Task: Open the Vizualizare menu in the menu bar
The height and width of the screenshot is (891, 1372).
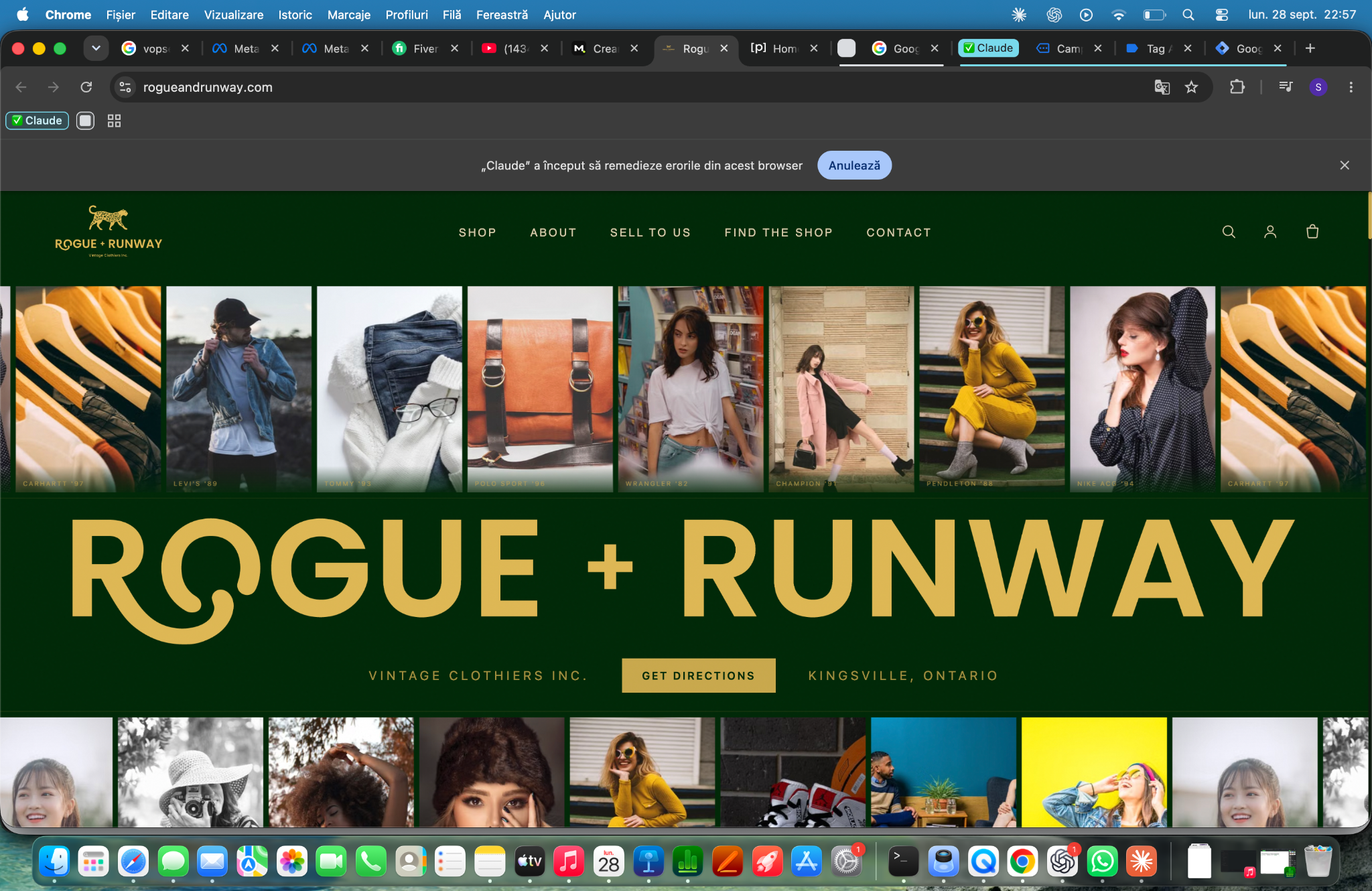Action: click(x=233, y=15)
